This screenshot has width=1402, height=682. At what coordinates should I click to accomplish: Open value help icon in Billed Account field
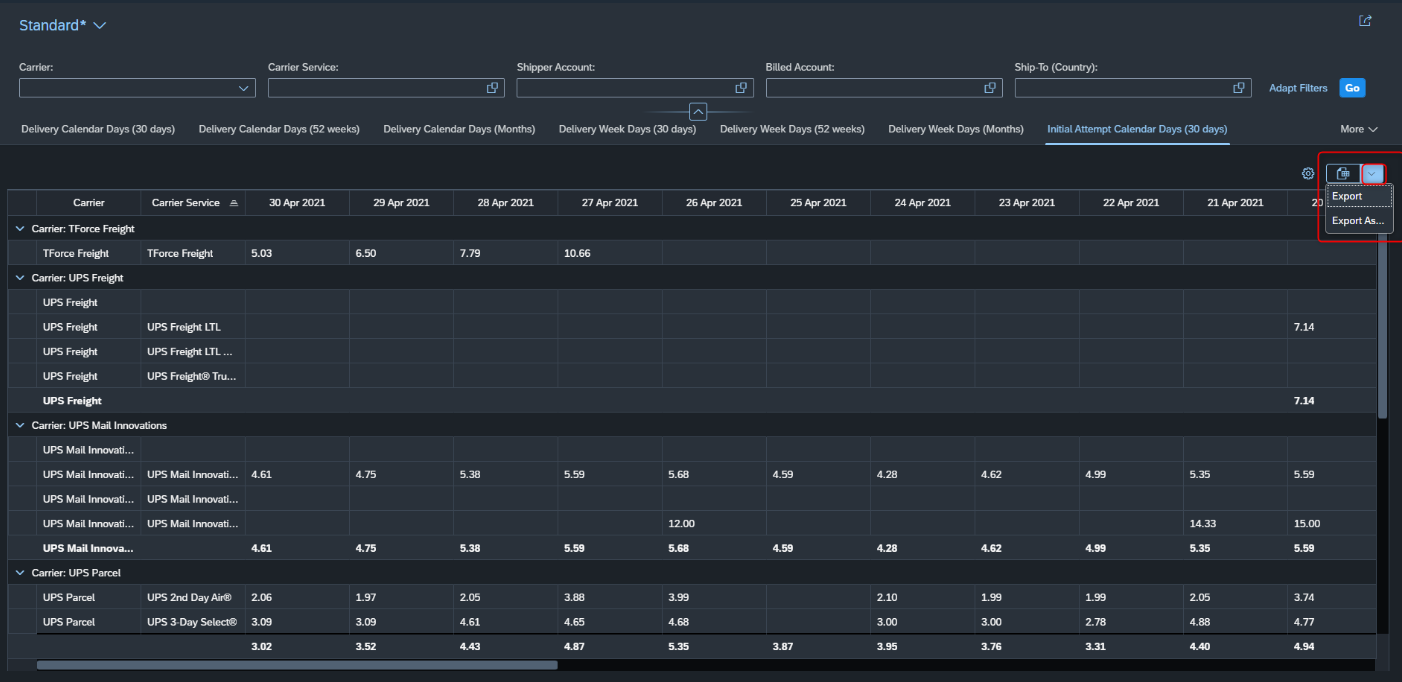(x=990, y=88)
